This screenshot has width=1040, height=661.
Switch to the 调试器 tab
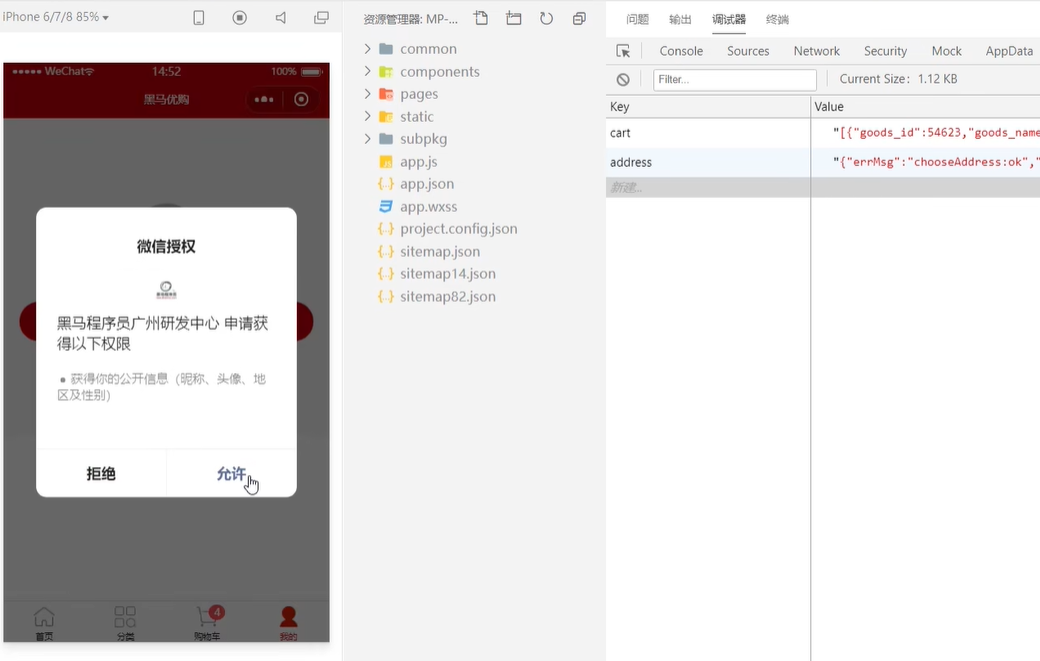click(729, 19)
